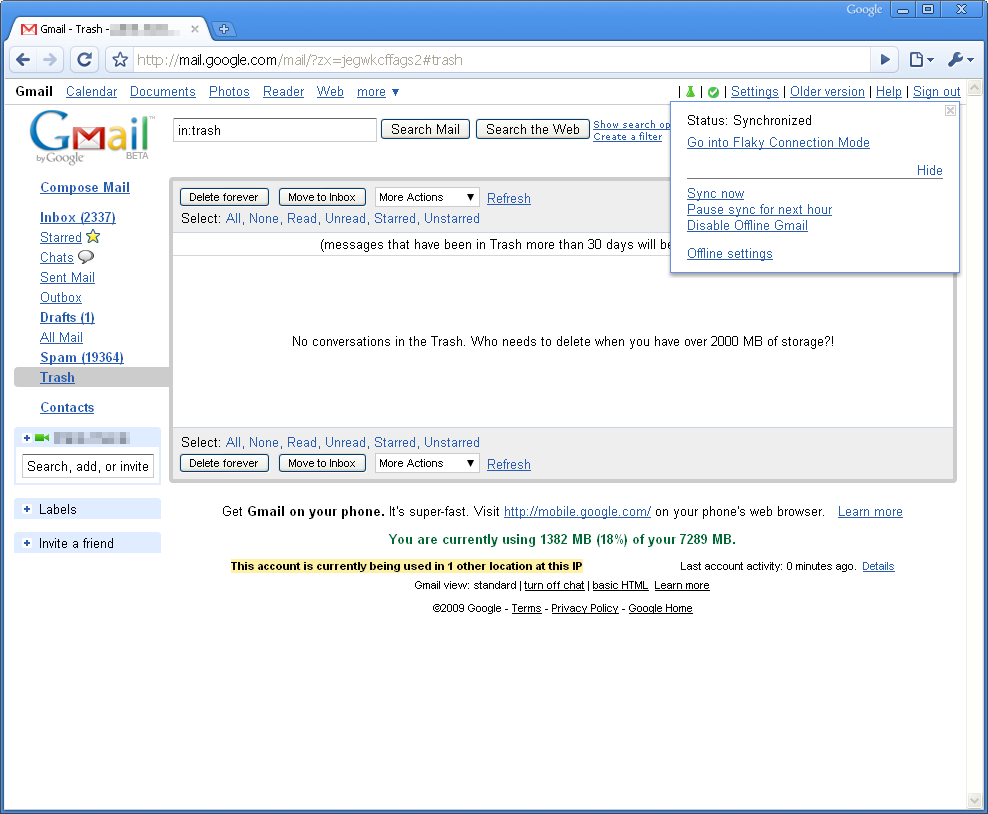
Task: Click the mail search field containing in:trash
Action: [275, 130]
